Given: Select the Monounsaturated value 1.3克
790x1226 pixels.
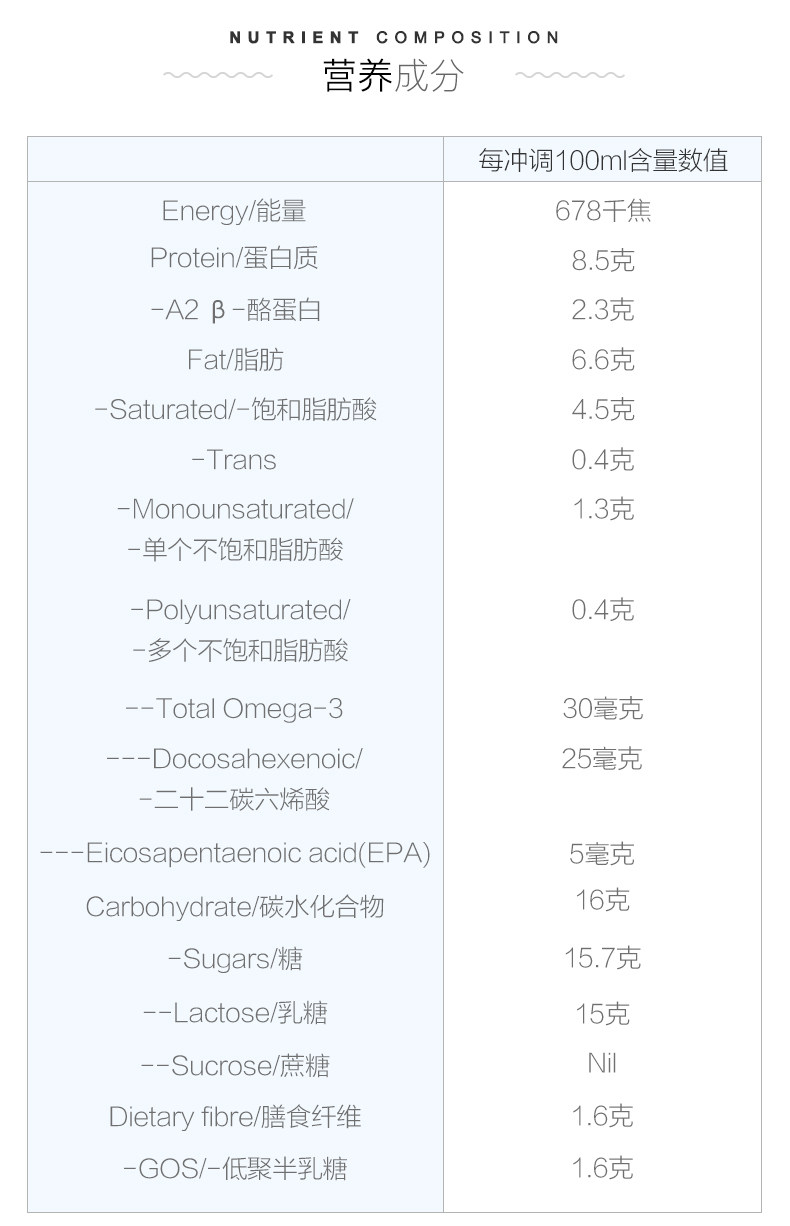Looking at the screenshot, I should (x=603, y=510).
